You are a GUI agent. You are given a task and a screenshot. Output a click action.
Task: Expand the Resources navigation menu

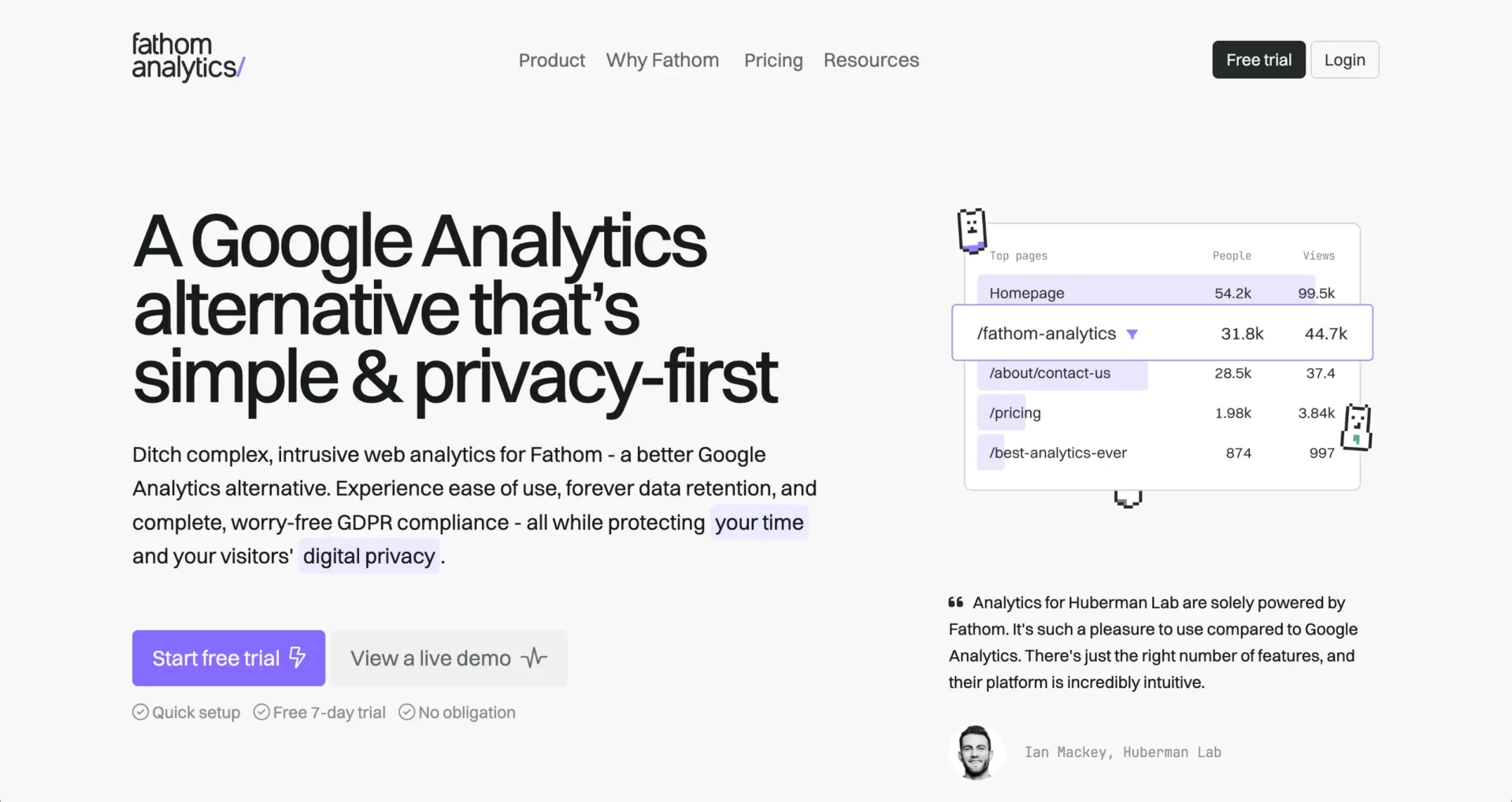(871, 60)
